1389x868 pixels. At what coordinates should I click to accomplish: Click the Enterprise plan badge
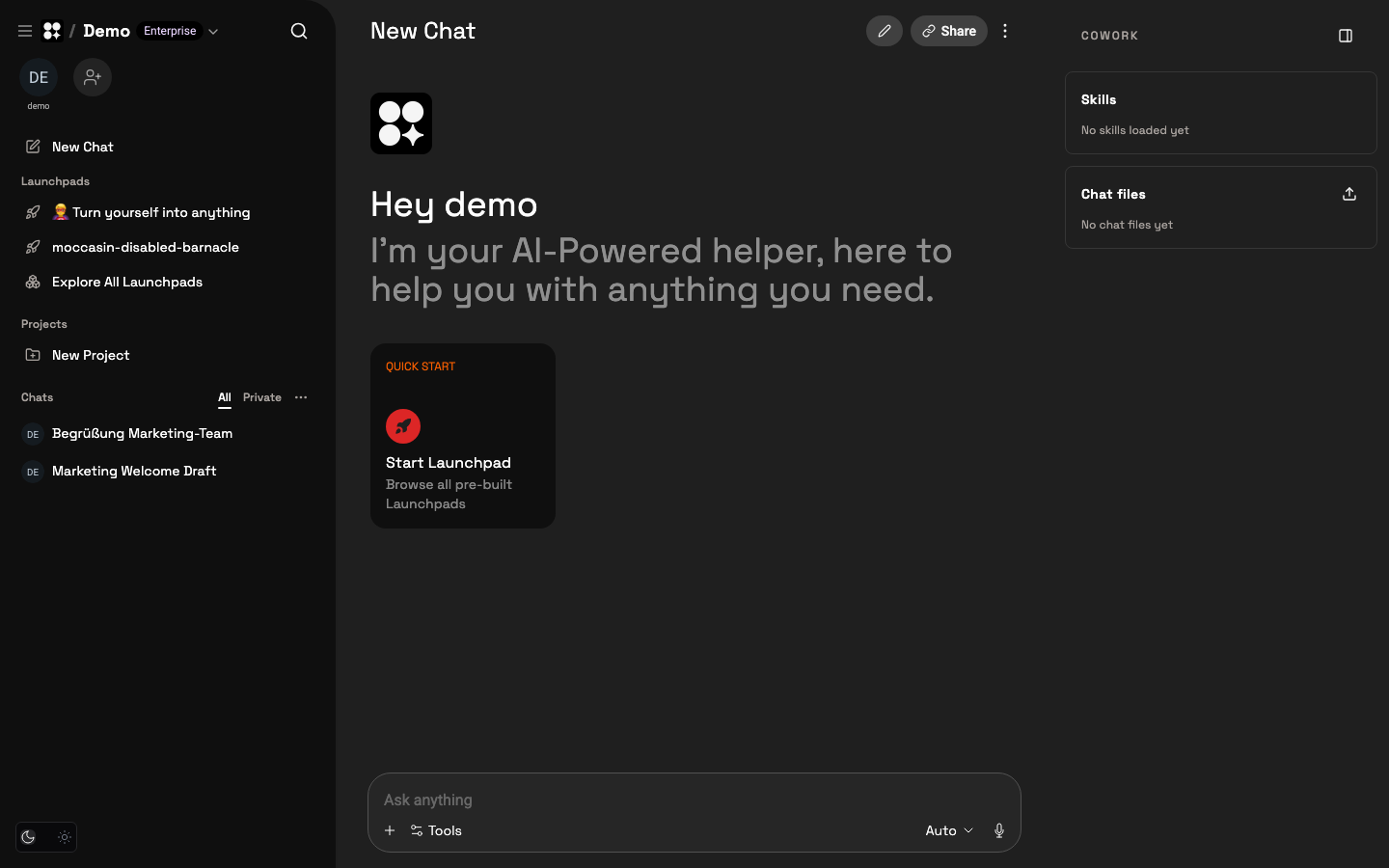(170, 31)
